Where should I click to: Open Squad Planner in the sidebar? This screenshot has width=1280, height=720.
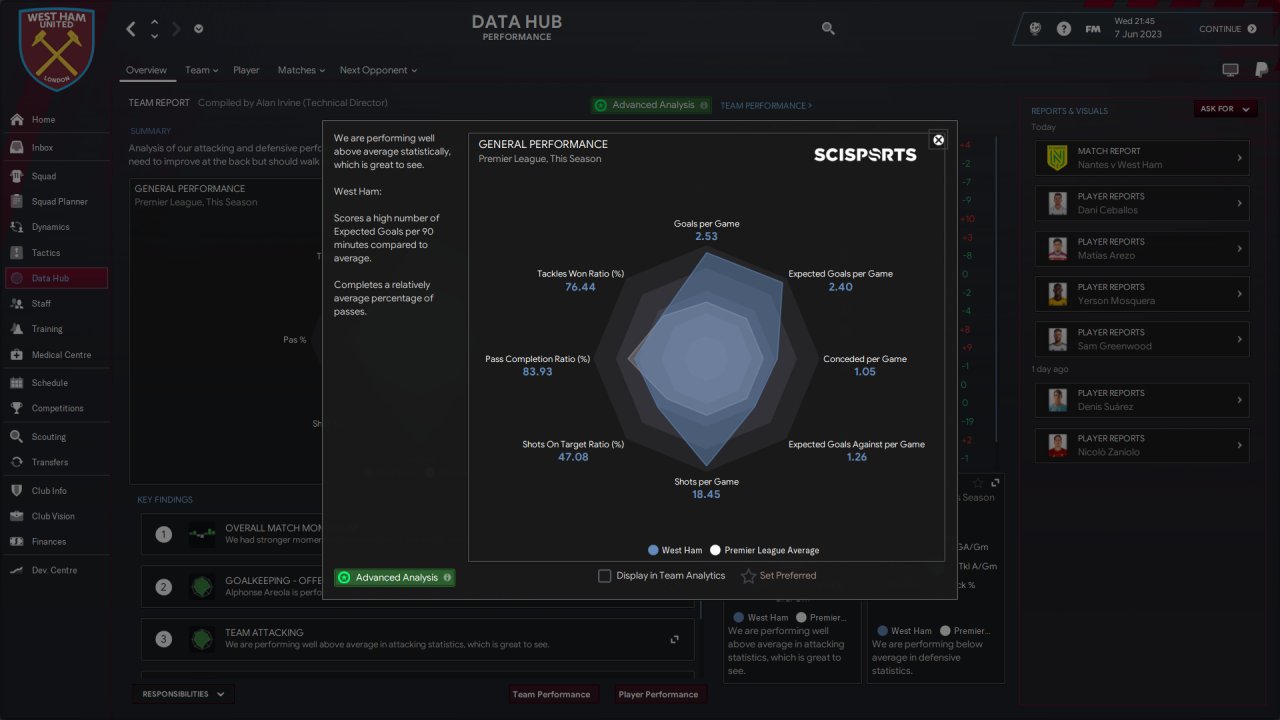55,202
